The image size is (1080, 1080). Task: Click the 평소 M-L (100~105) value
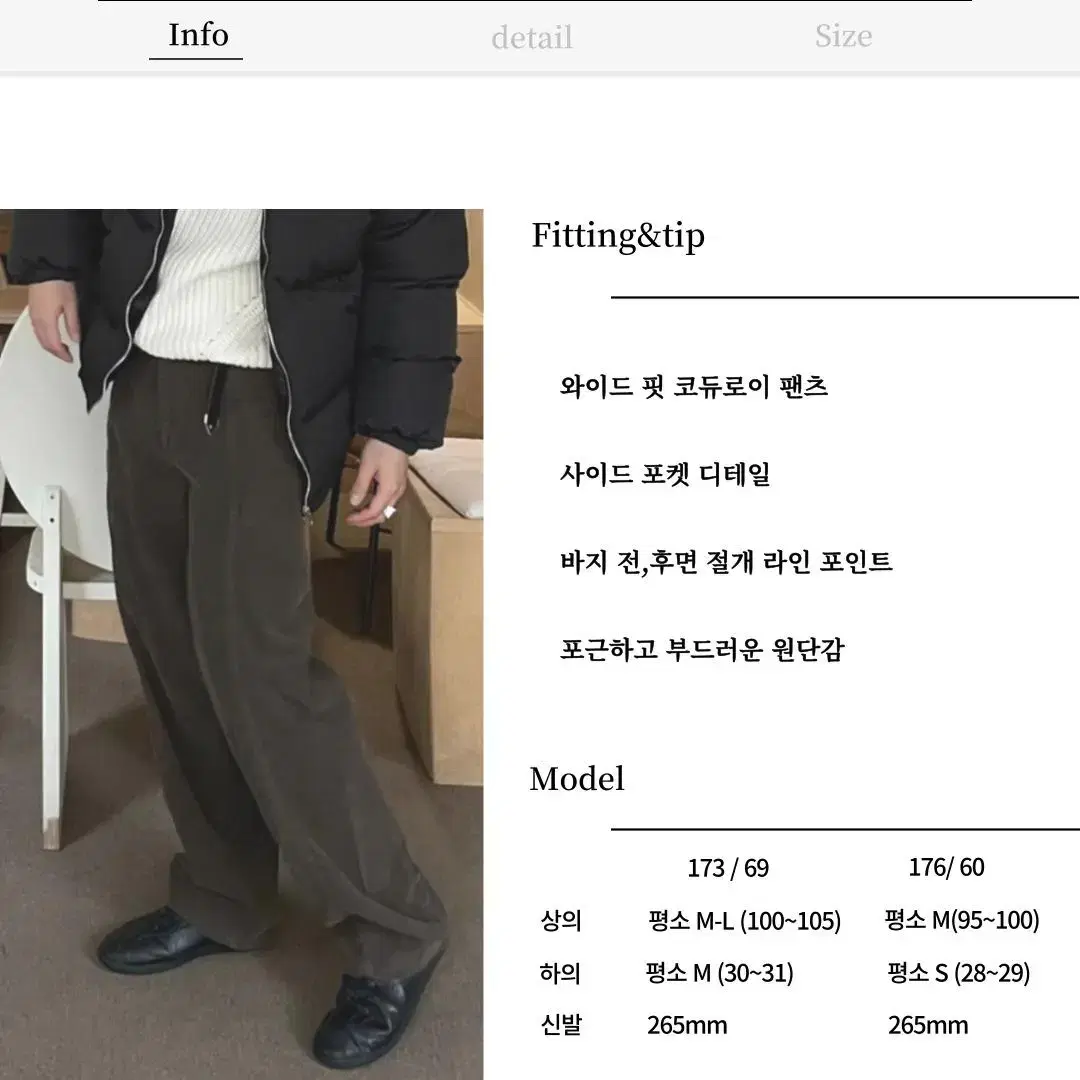click(744, 921)
